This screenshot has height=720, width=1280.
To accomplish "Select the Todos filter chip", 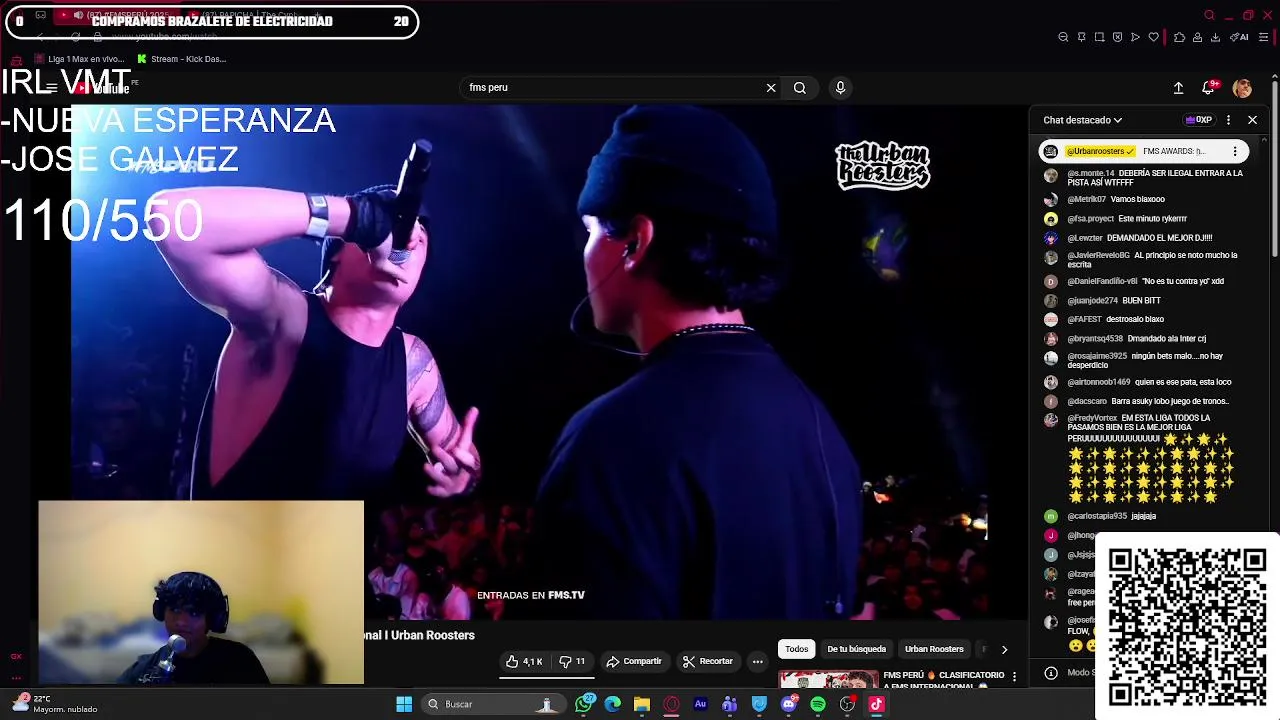I will (x=796, y=649).
